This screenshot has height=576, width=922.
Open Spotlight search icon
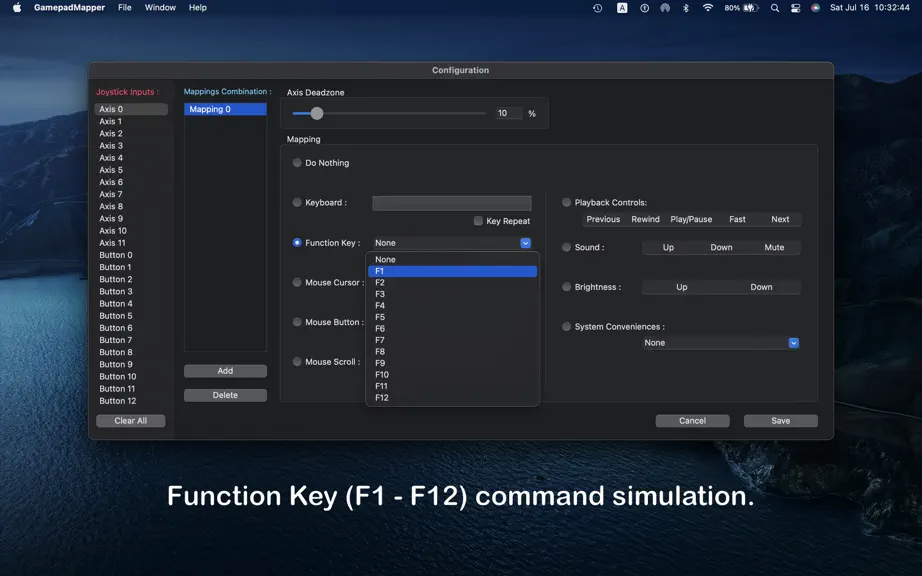pyautogui.click(x=775, y=8)
